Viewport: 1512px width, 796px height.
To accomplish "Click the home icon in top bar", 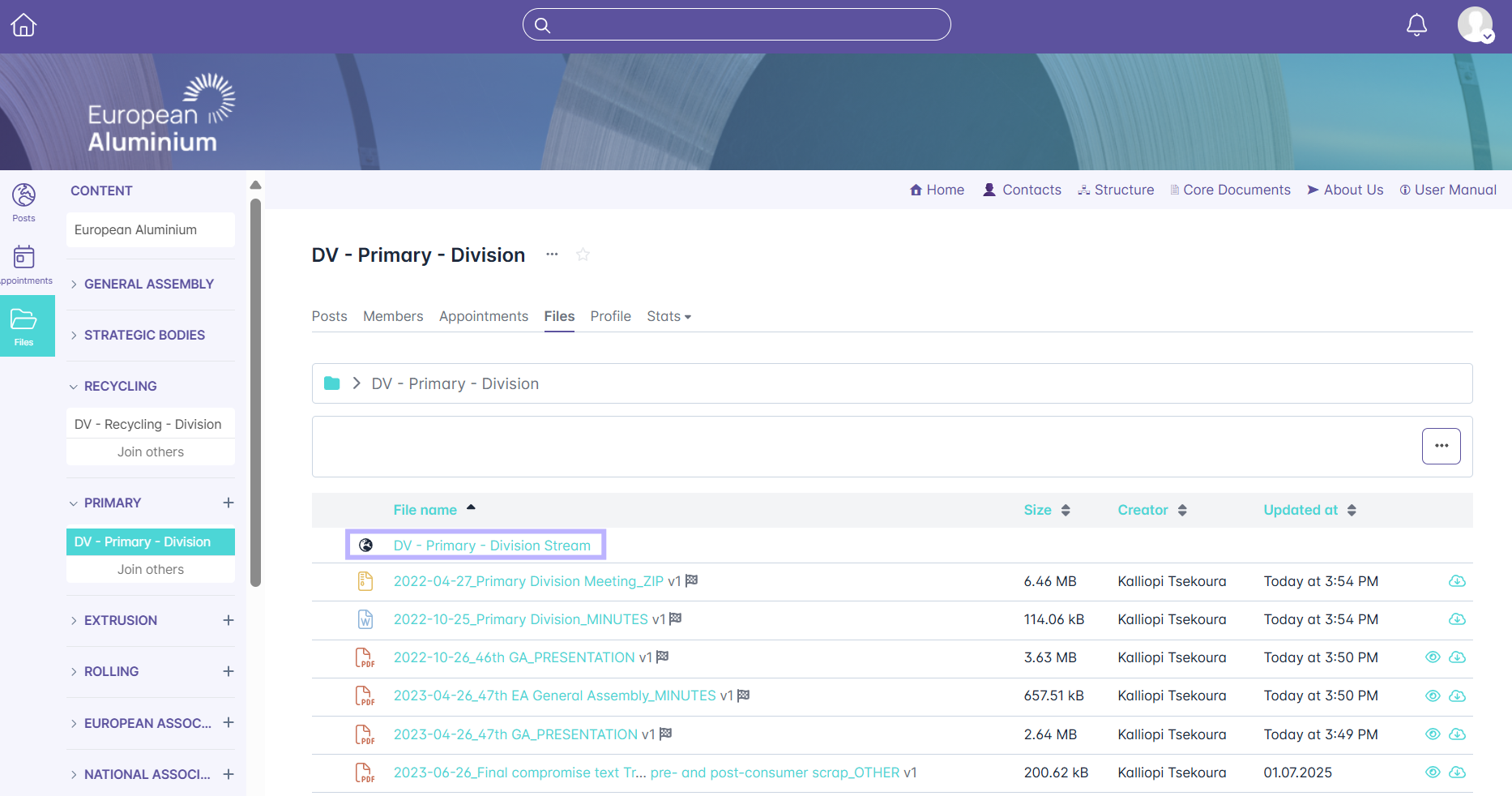I will click(x=23, y=25).
